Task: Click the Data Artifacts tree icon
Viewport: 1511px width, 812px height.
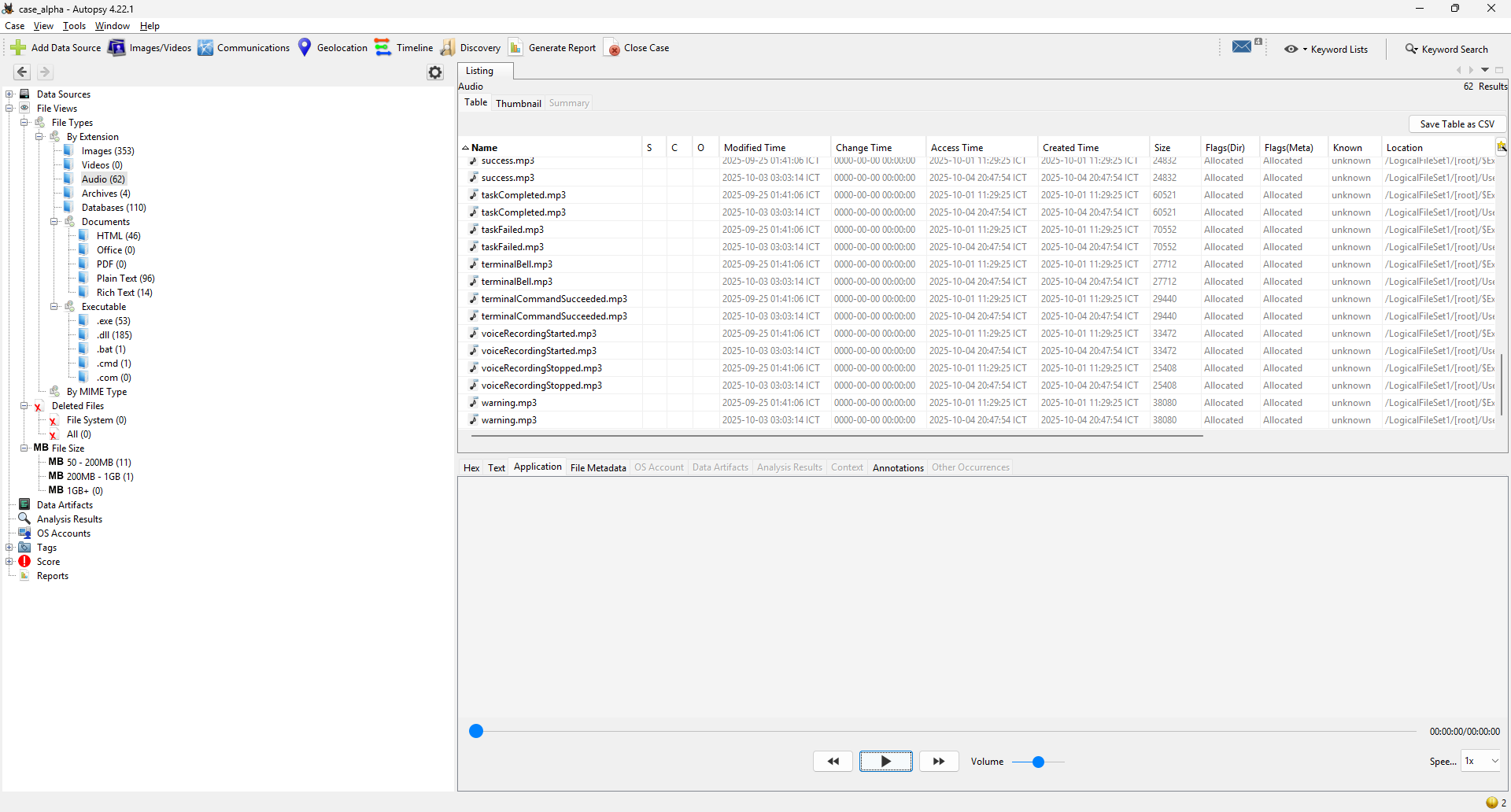Action: coord(24,504)
